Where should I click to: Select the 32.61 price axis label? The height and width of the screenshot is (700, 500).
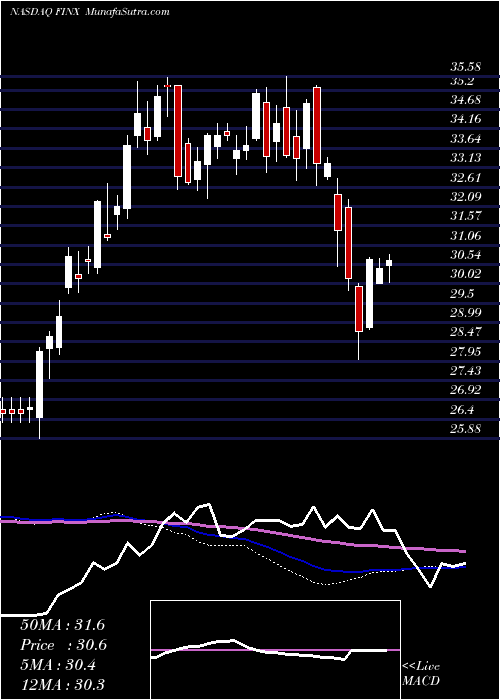tap(465, 178)
